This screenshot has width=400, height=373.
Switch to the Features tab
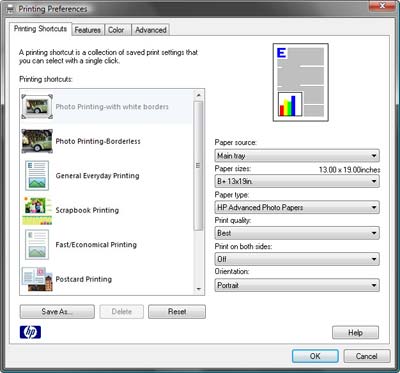tap(87, 30)
